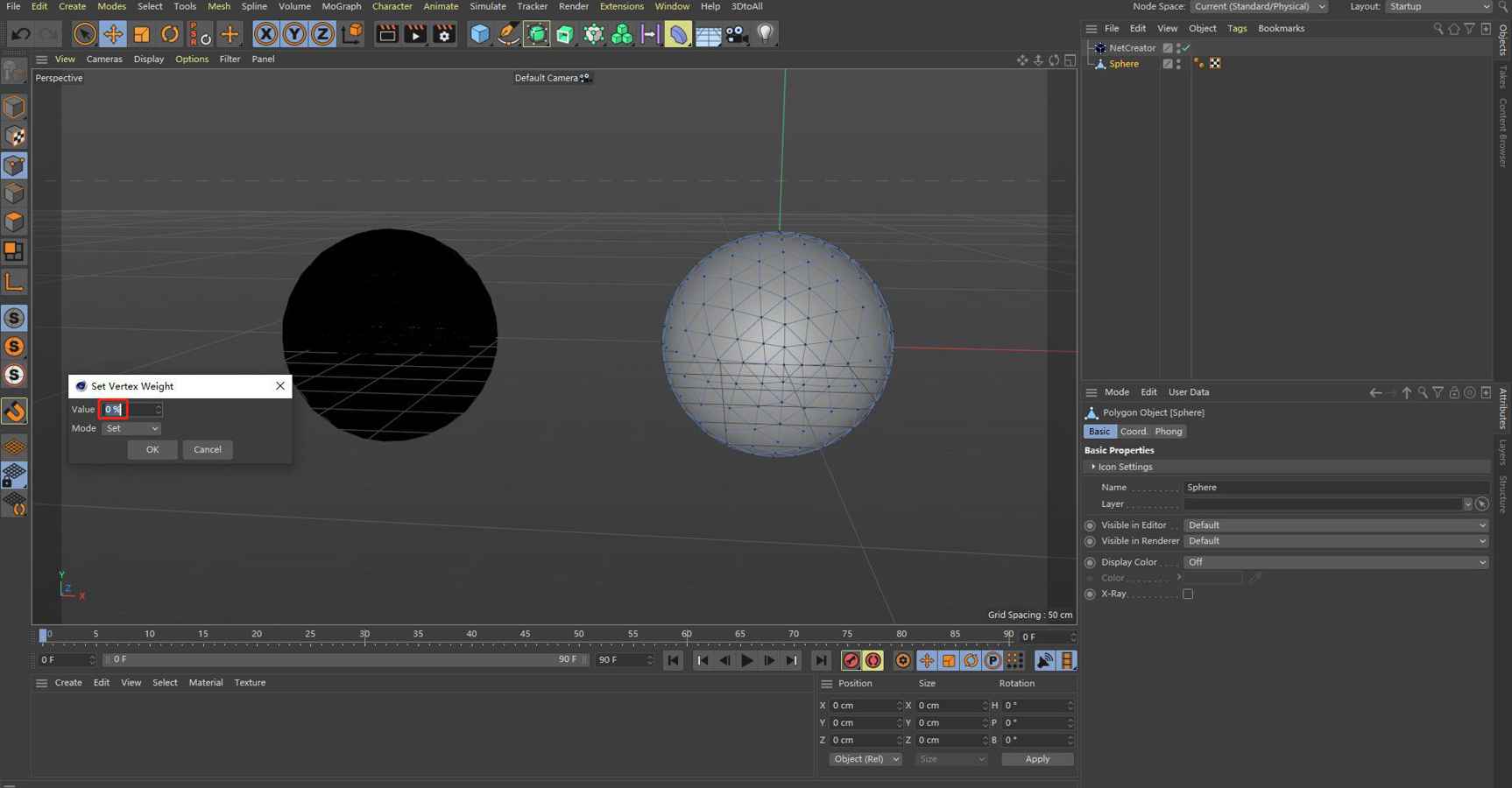Toggle X-Ray animation dot
The height and width of the screenshot is (788, 1512).
(x=1091, y=595)
